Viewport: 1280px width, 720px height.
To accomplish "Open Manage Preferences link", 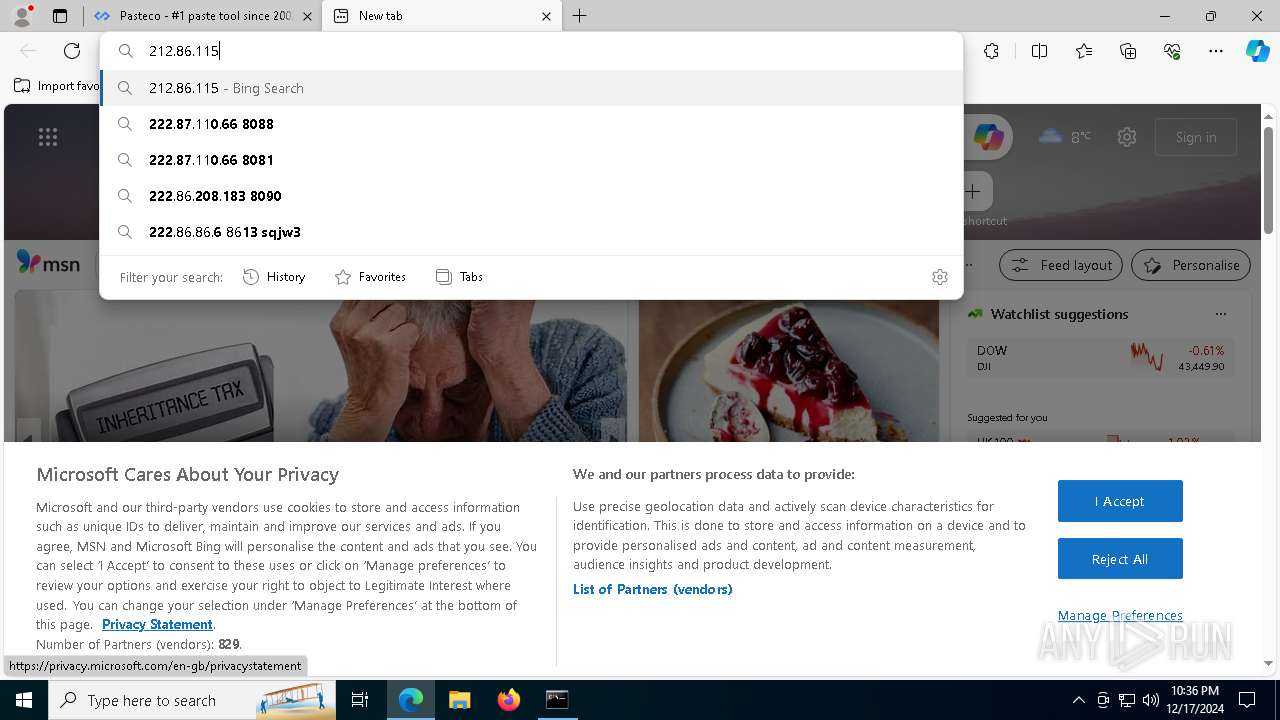I will (x=1120, y=615).
